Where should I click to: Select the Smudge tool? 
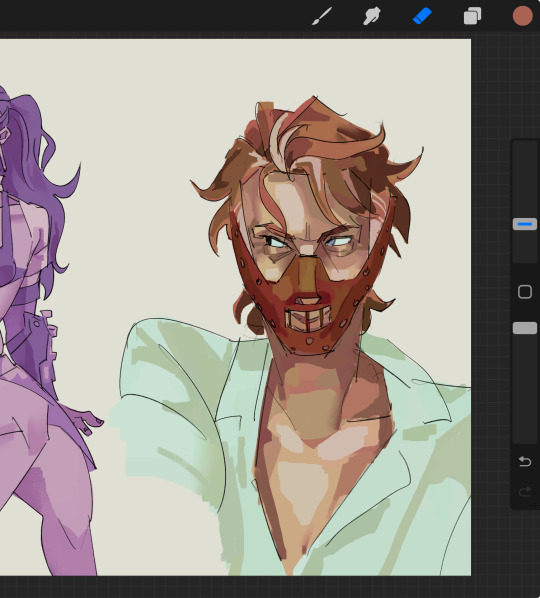pyautogui.click(x=371, y=16)
